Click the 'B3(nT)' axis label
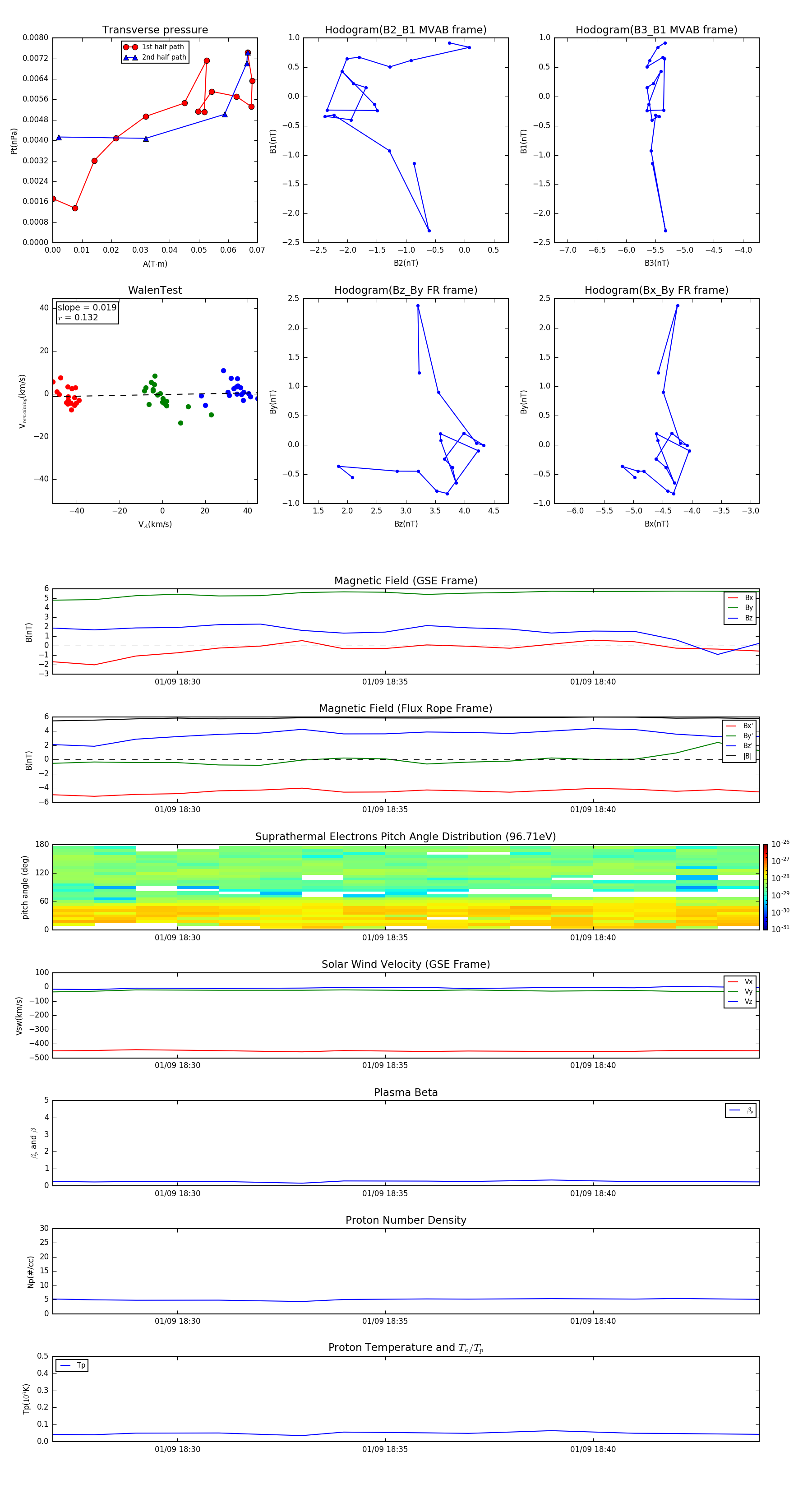Image resolution: width=812 pixels, height=1489 pixels. click(656, 263)
